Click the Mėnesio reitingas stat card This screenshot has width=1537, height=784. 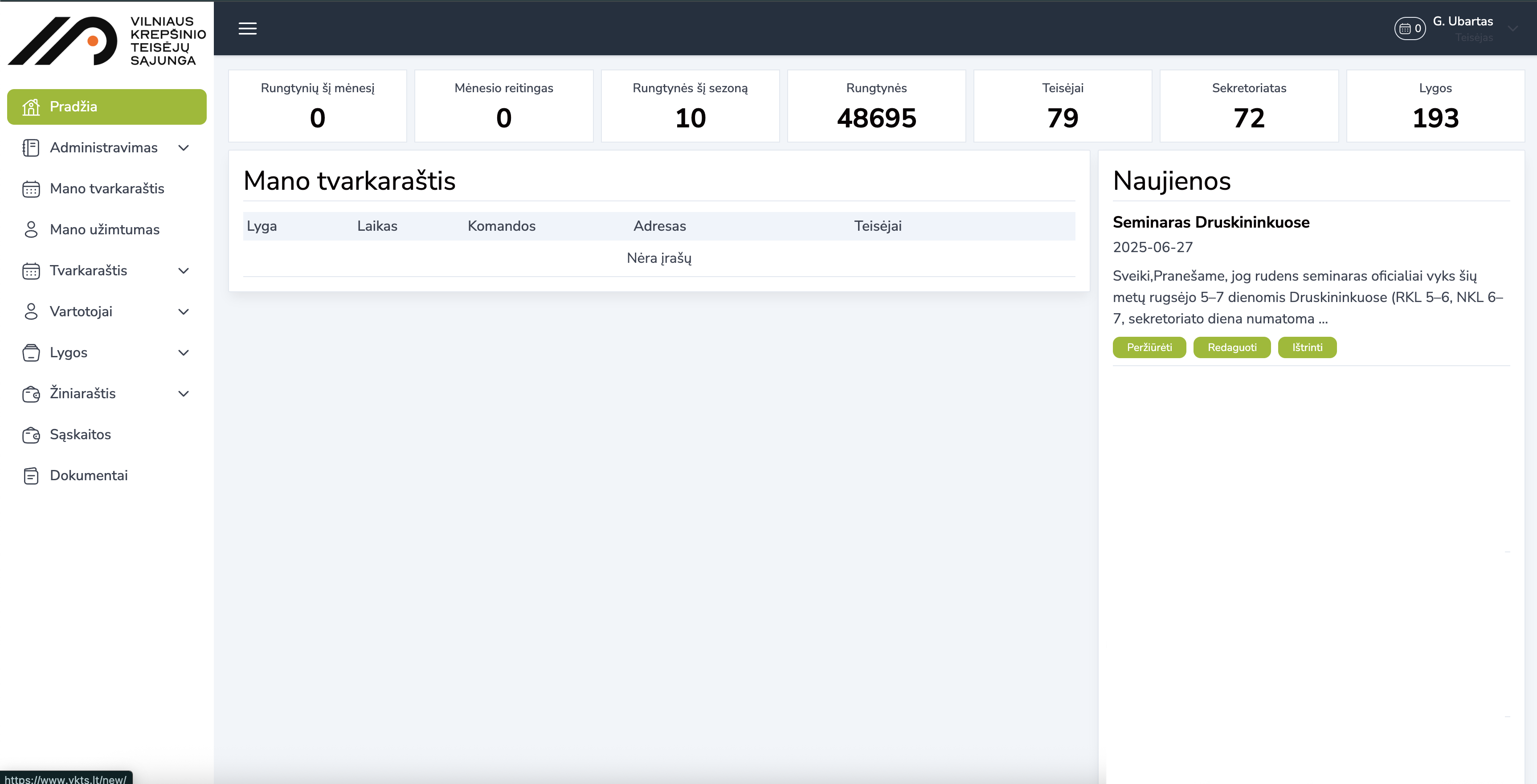tap(503, 106)
